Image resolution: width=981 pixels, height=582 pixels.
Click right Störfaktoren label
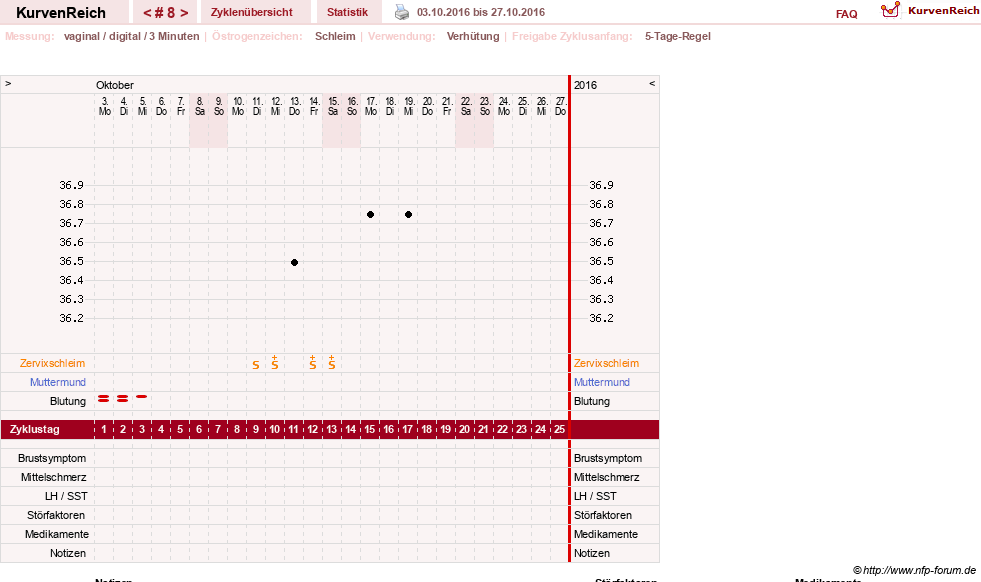click(x=602, y=515)
